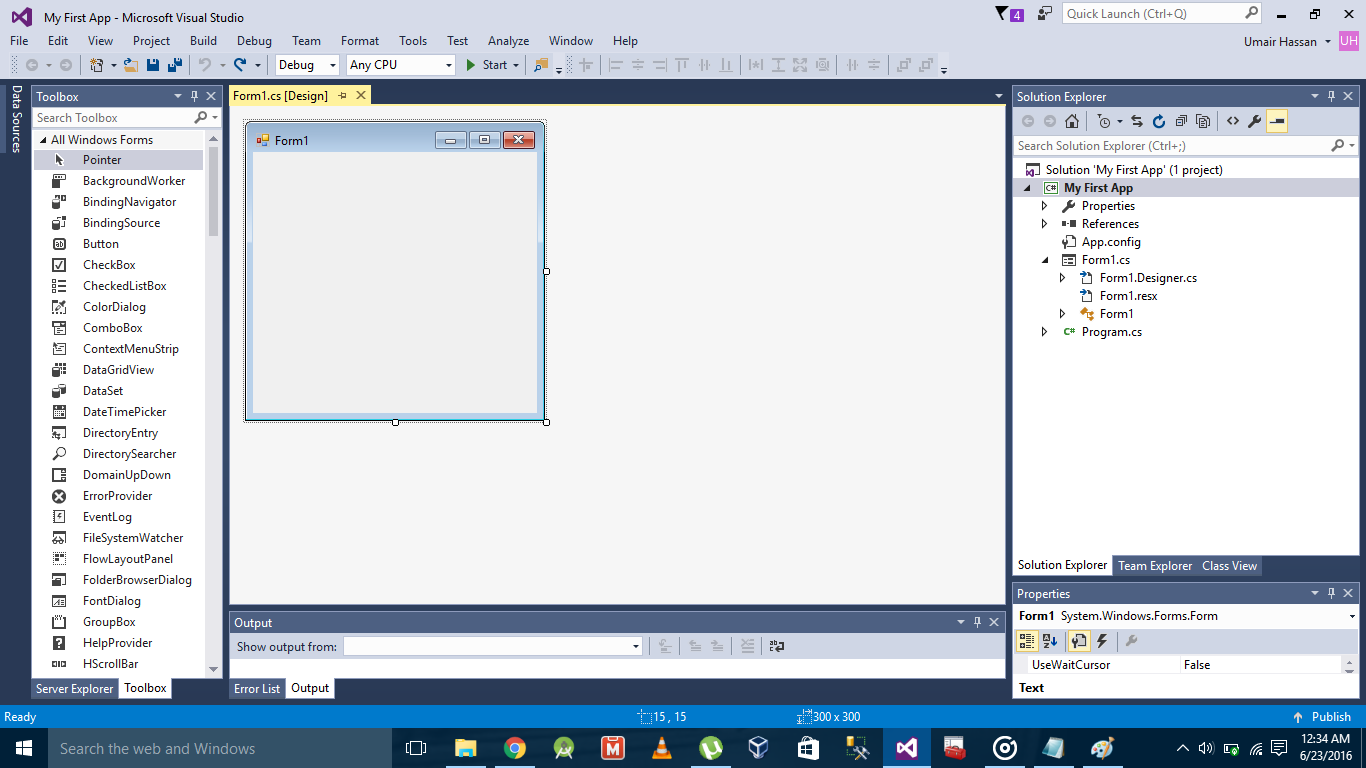Switch to the Team Explorer tab
The height and width of the screenshot is (768, 1366).
coord(1154,565)
